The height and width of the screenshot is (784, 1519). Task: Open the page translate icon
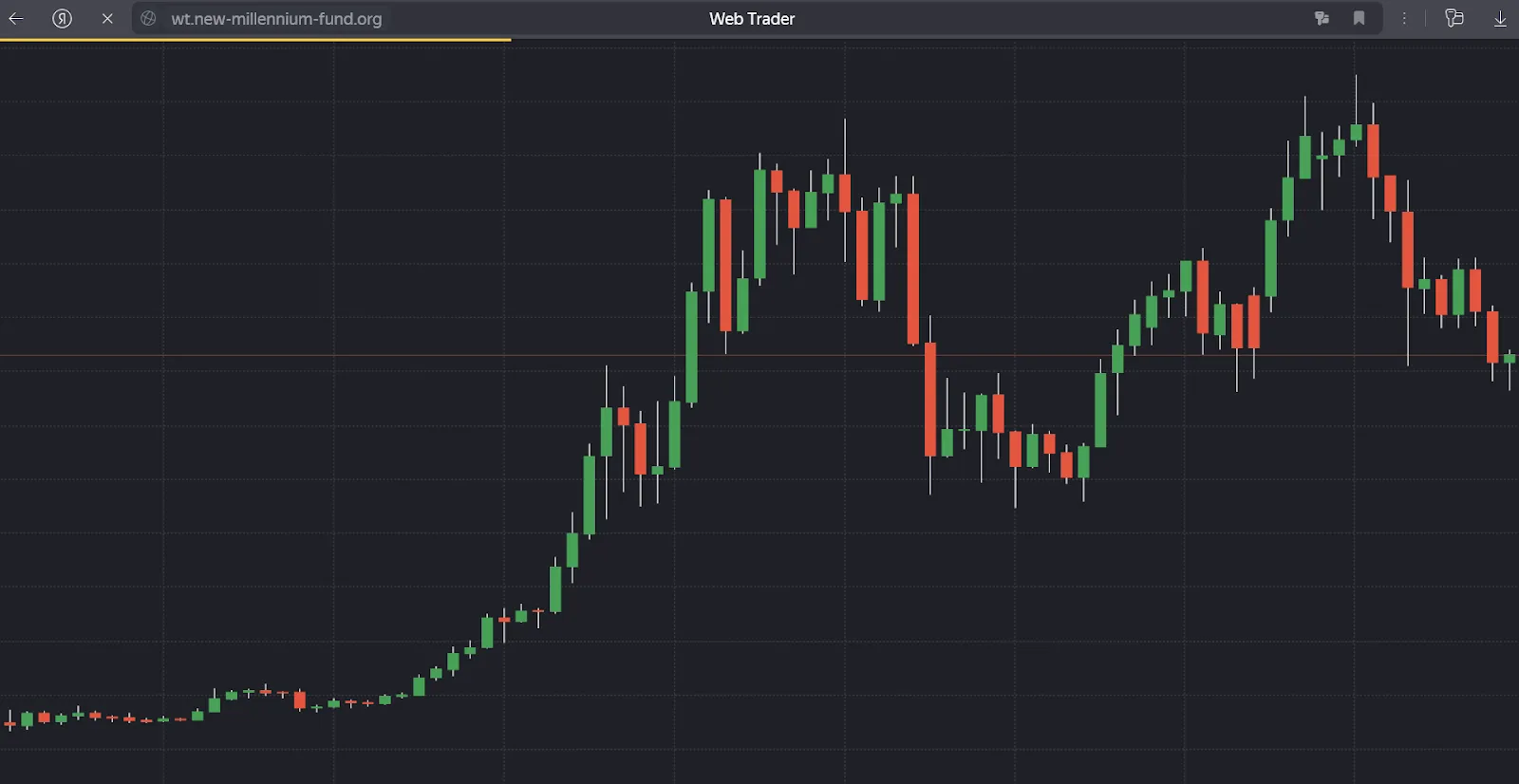click(x=1322, y=18)
